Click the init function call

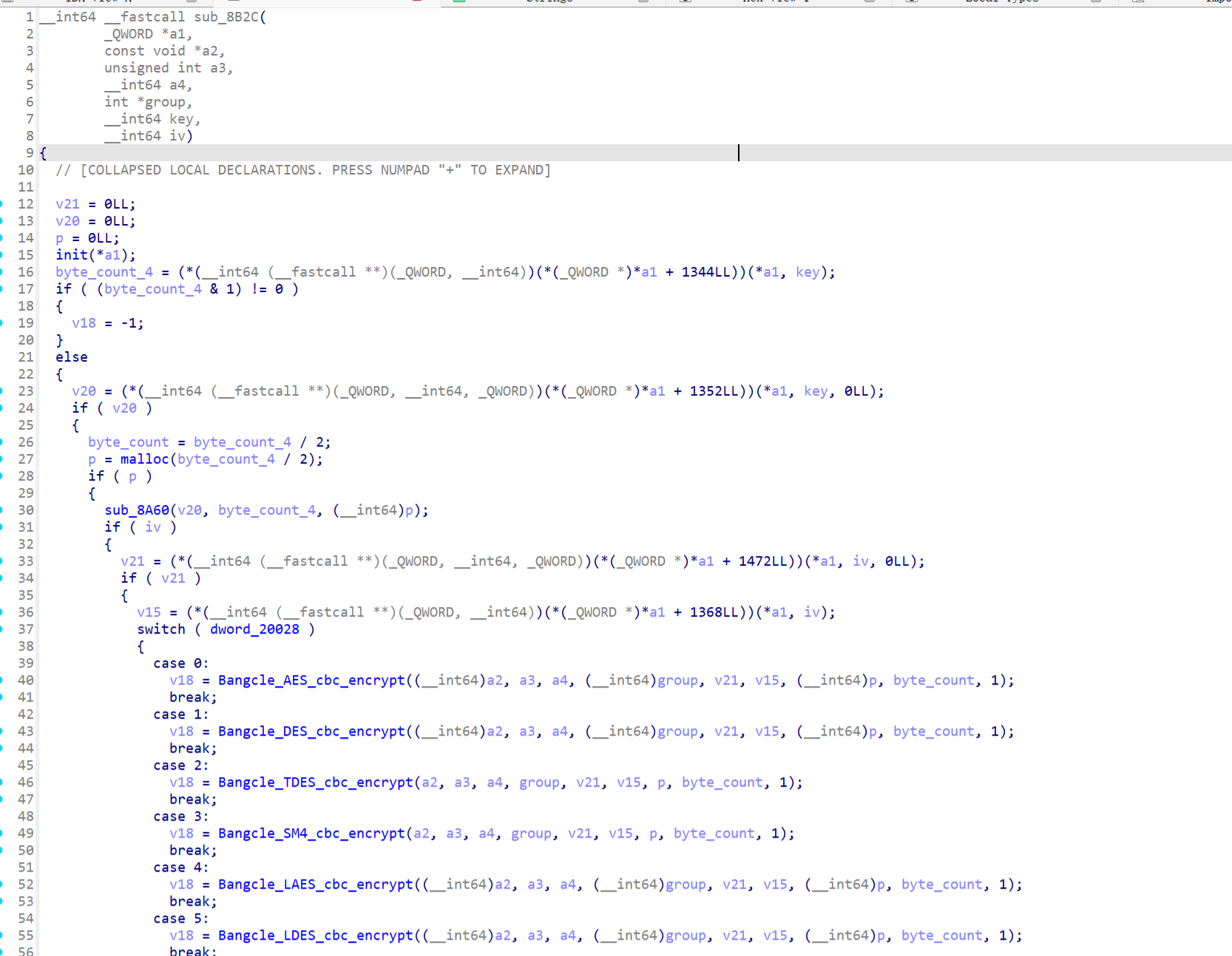[71, 255]
